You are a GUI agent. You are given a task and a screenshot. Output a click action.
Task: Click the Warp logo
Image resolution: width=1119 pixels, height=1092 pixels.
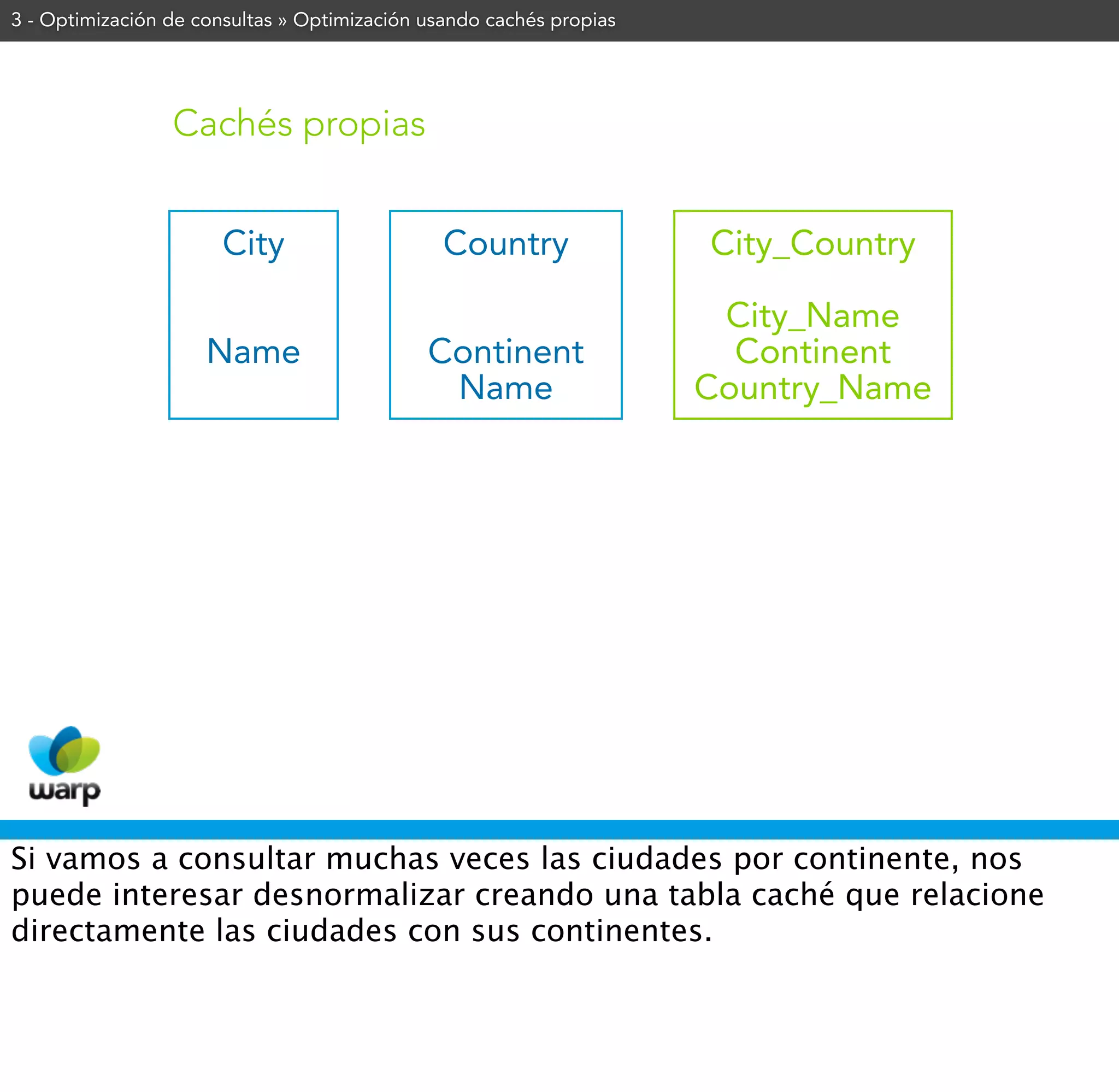click(x=64, y=765)
